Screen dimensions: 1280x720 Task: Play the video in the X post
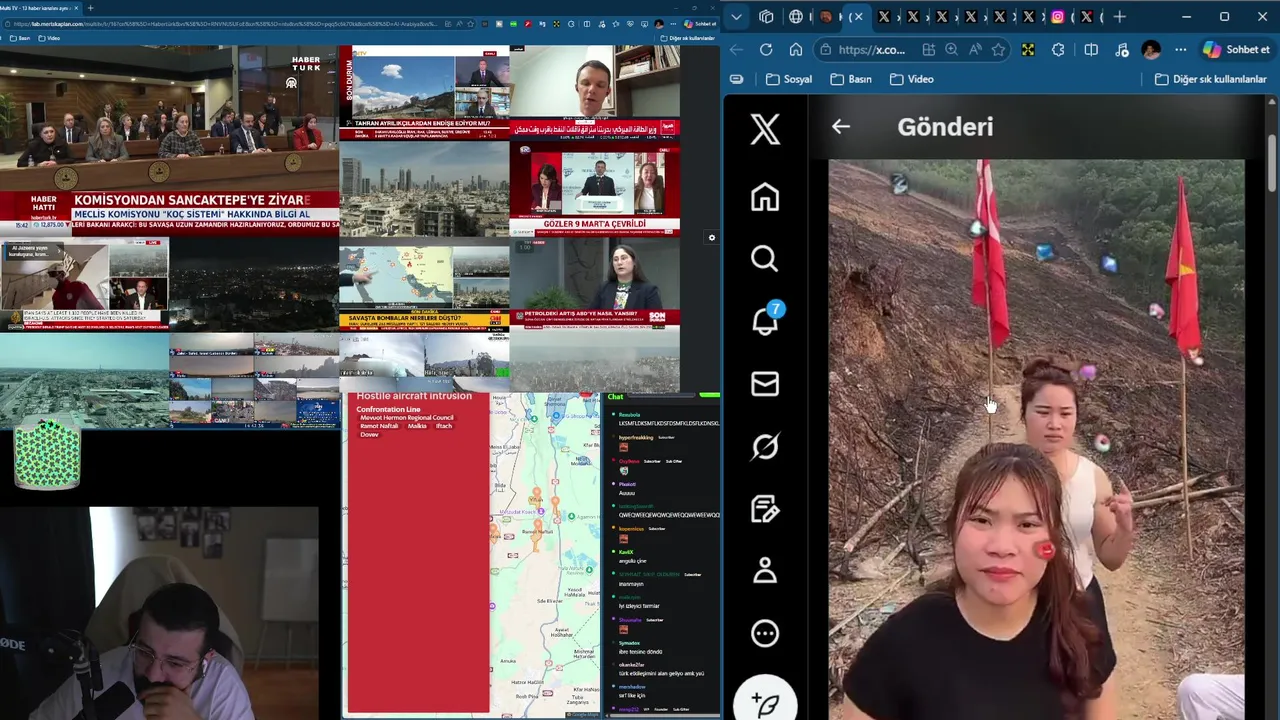1036,440
